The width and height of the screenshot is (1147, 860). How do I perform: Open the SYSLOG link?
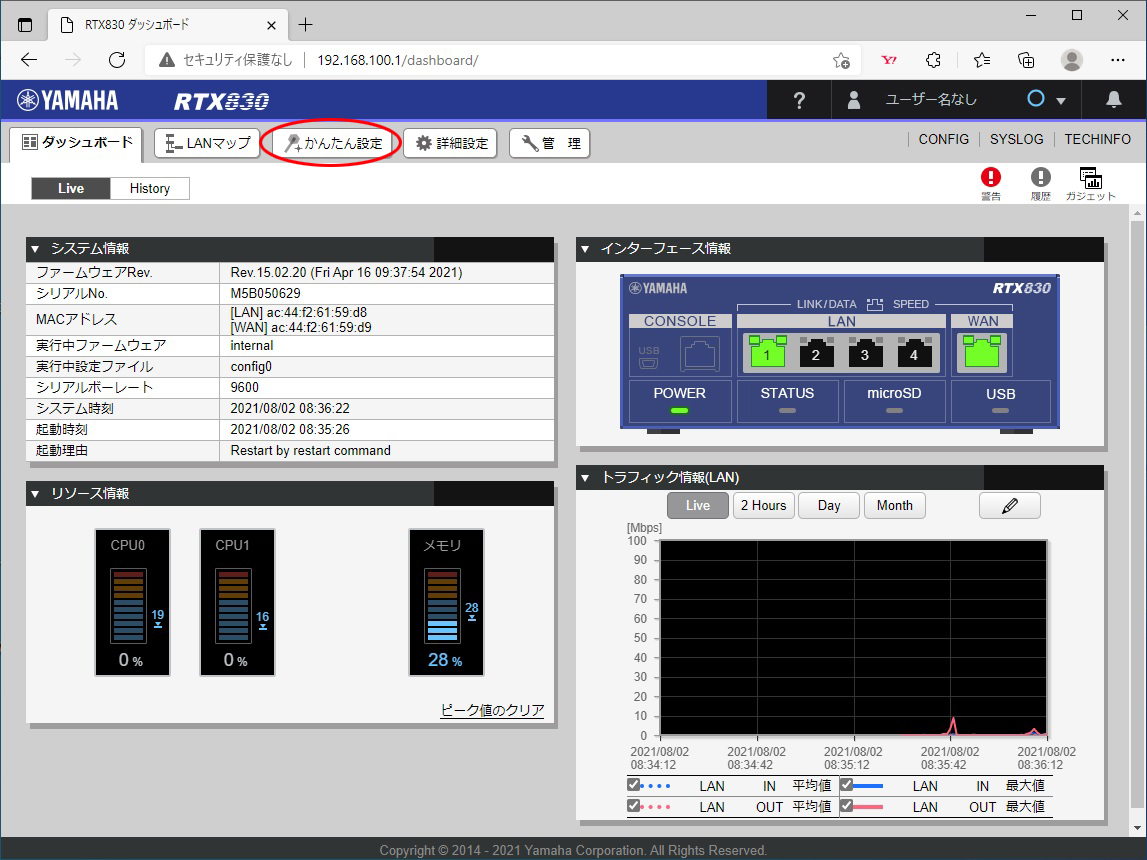pos(1016,139)
